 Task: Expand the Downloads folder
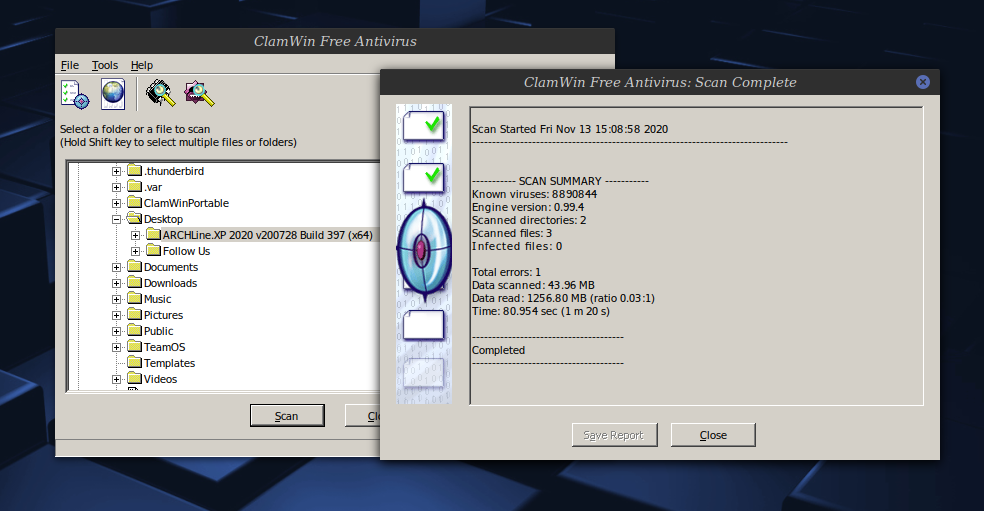(116, 283)
